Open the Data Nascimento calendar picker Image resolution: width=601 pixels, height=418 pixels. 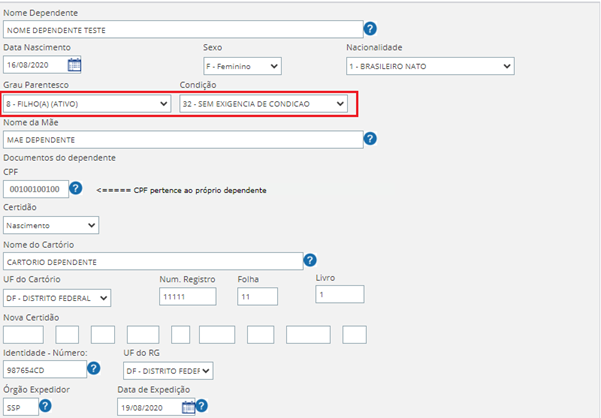click(74, 66)
